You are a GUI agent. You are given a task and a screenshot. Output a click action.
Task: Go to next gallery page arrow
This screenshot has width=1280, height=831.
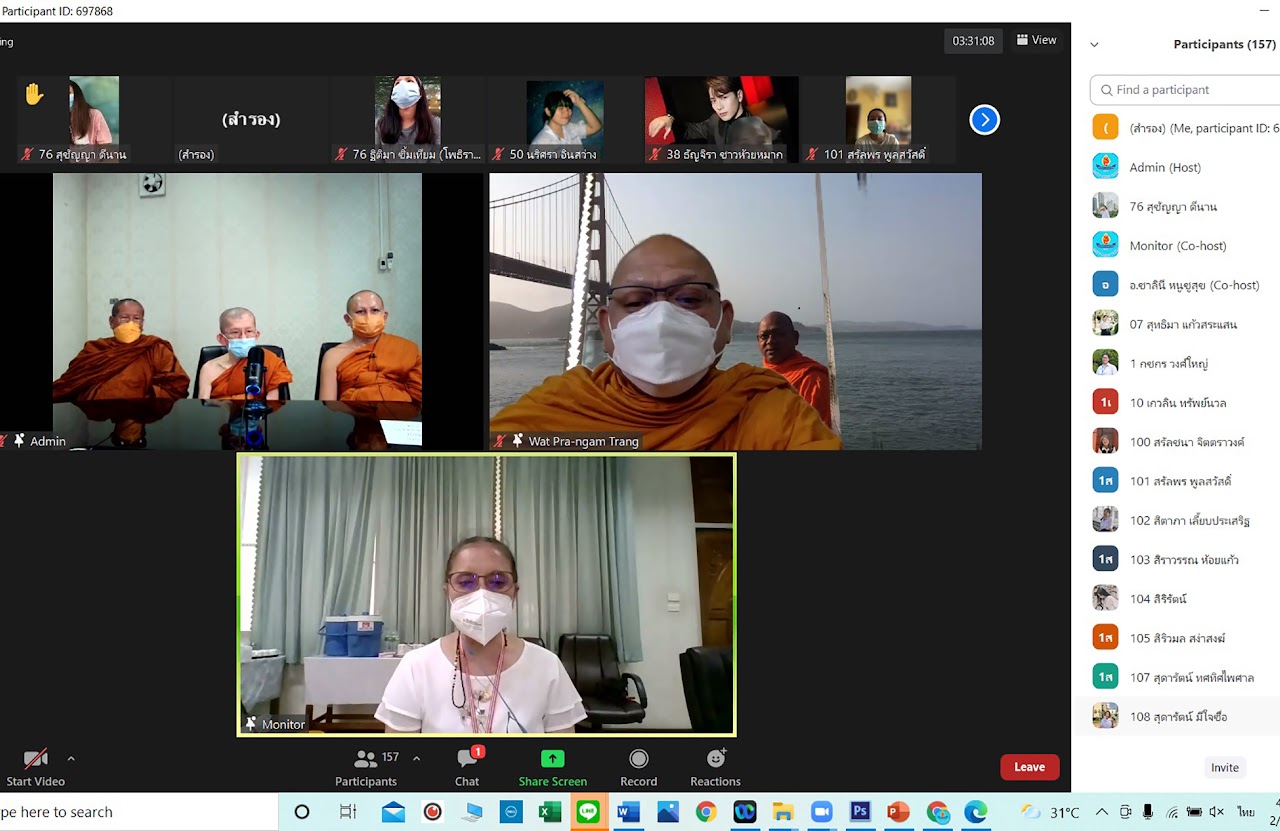tap(984, 120)
